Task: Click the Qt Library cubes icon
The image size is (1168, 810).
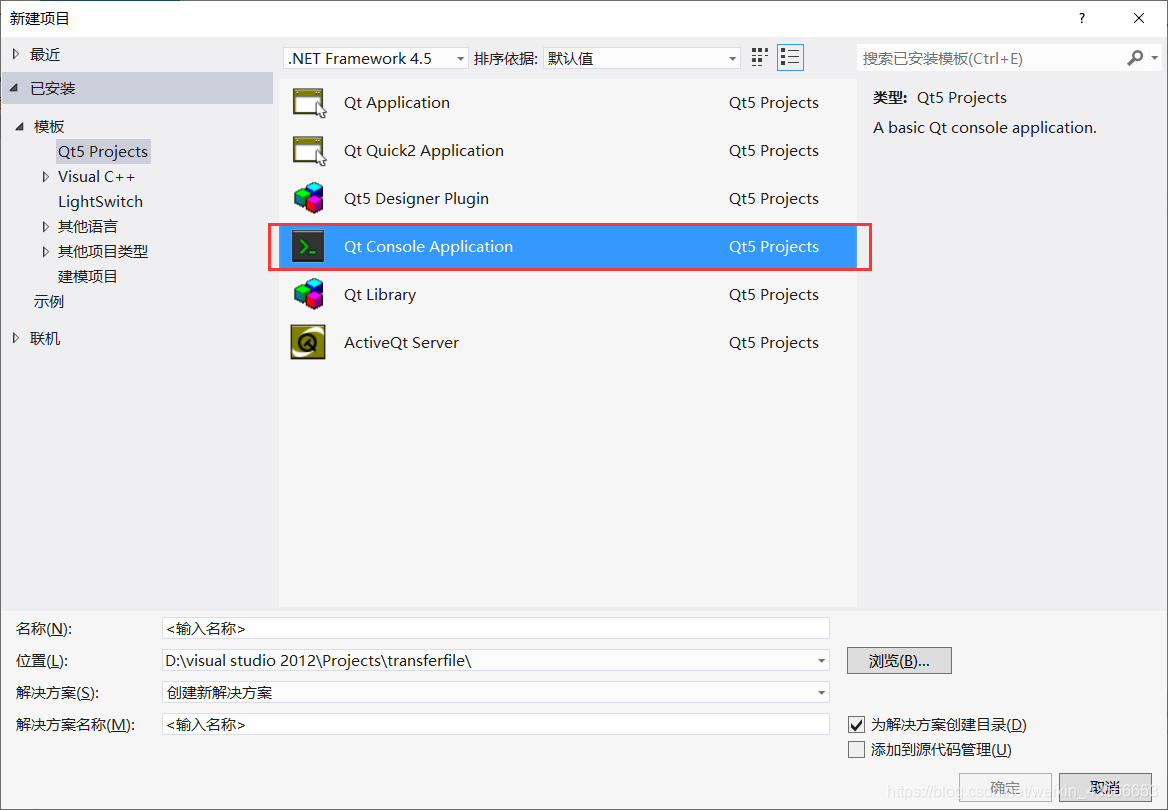Action: (x=308, y=294)
